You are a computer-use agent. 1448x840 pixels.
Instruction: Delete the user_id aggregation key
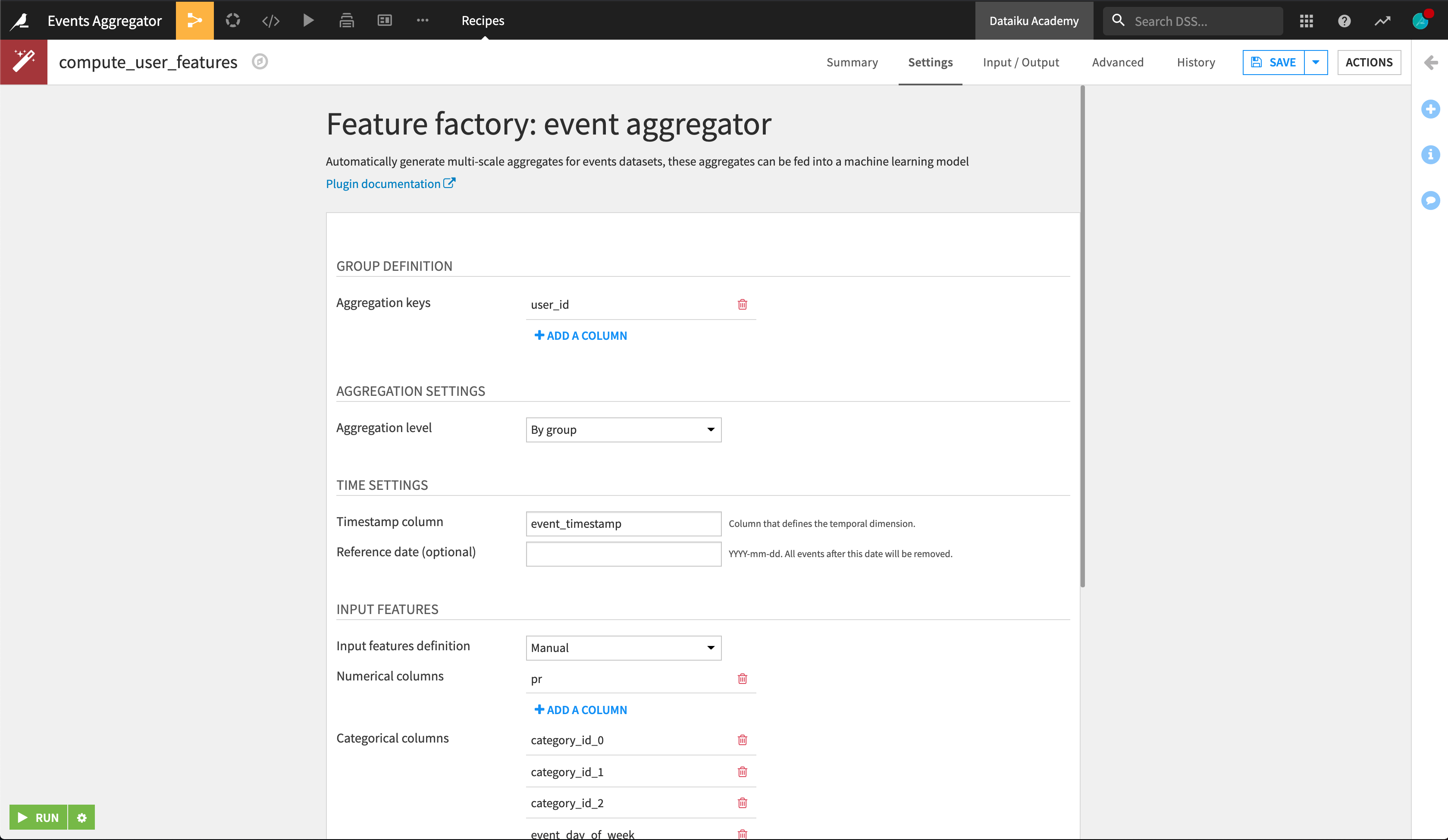point(743,304)
